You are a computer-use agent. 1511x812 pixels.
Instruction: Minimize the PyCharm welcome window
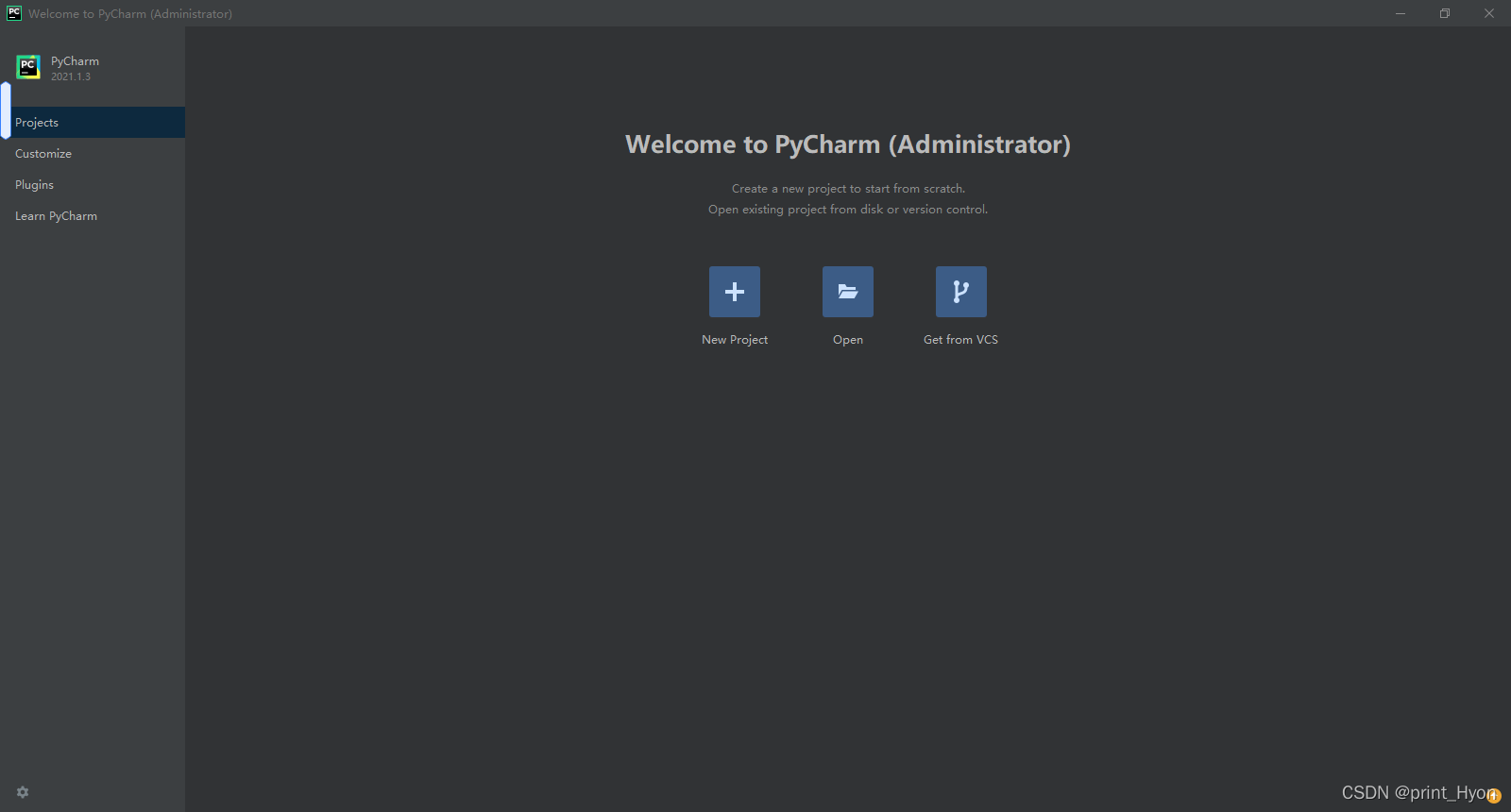coord(1401,13)
